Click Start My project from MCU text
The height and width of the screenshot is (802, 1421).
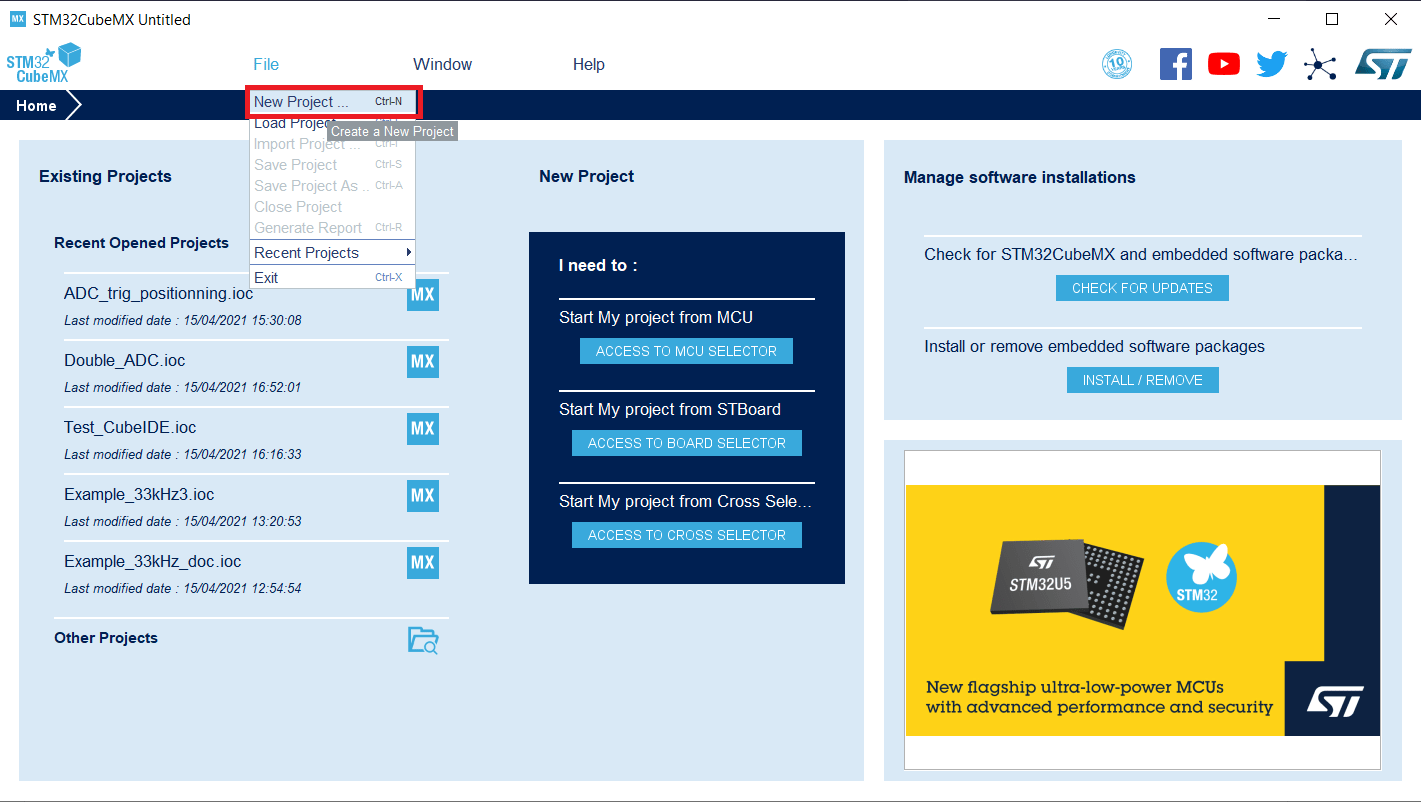point(656,318)
